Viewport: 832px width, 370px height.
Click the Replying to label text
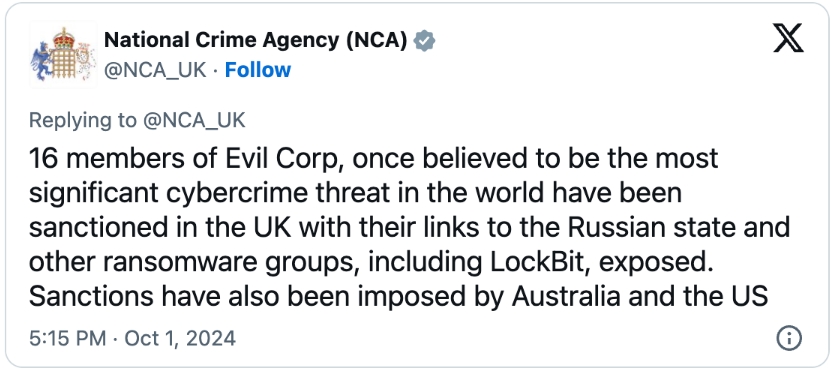pos(82,122)
